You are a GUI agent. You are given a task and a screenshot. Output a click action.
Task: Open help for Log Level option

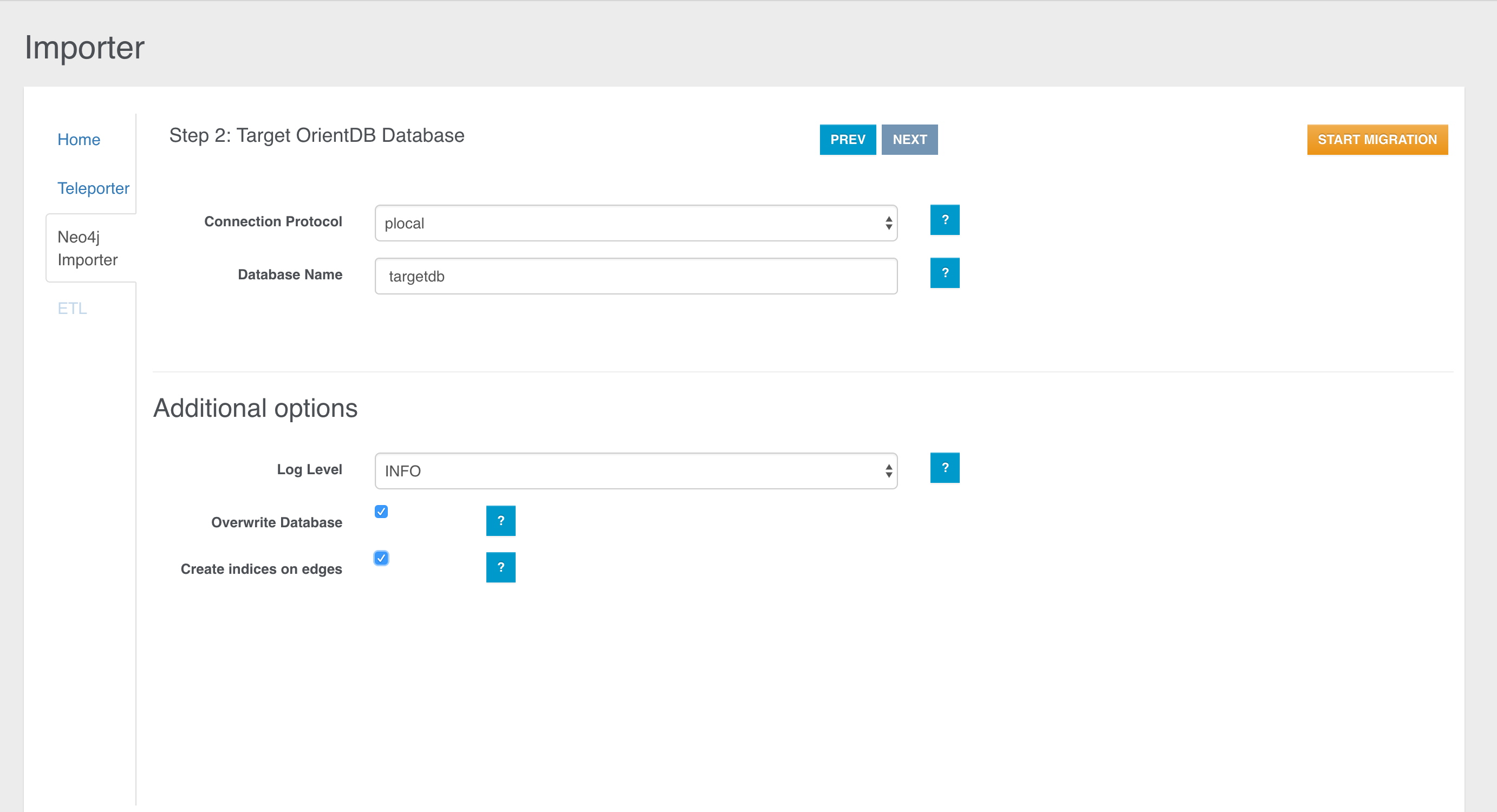pyautogui.click(x=945, y=468)
